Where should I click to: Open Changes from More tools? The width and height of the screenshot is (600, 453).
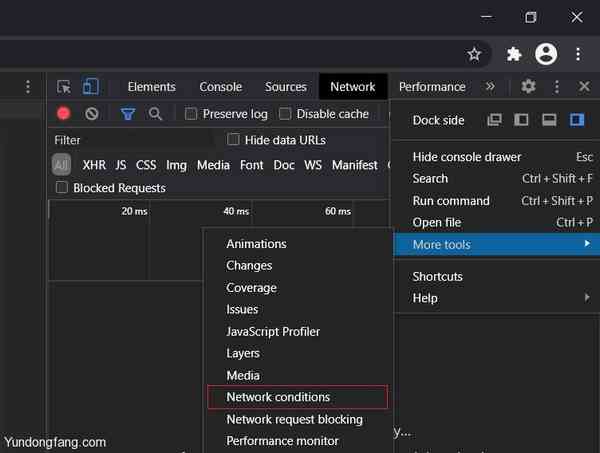[x=297, y=266]
